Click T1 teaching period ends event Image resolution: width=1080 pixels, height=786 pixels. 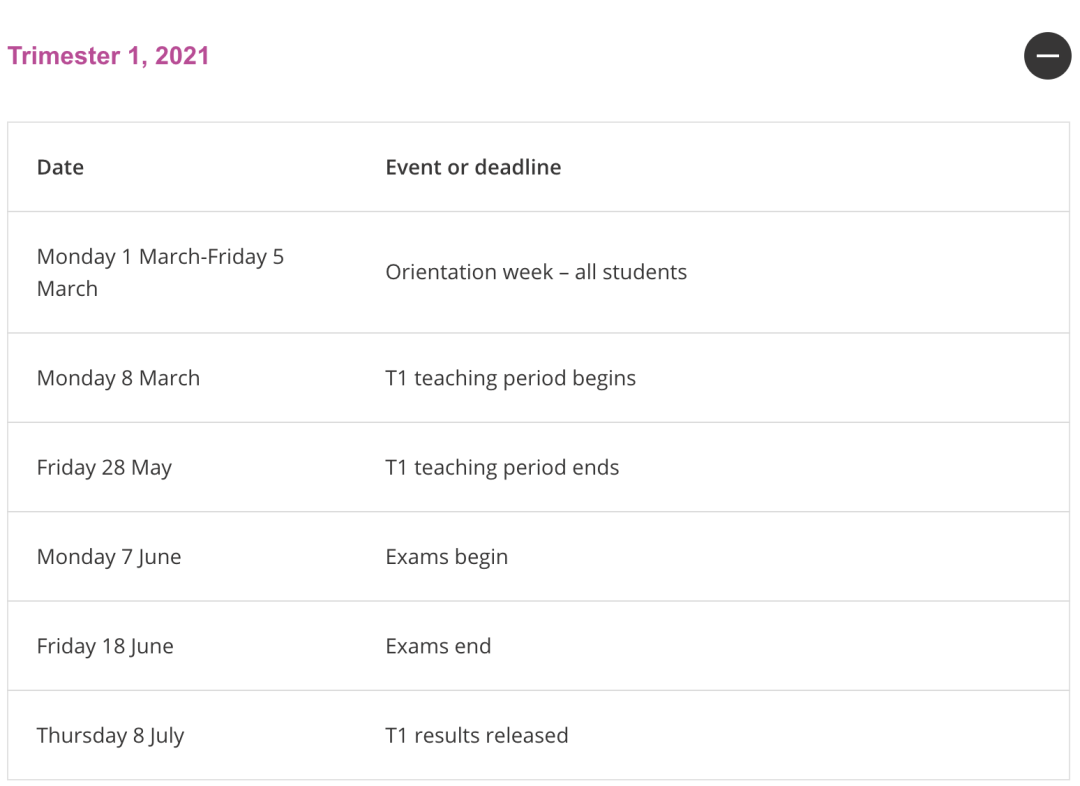pos(502,467)
